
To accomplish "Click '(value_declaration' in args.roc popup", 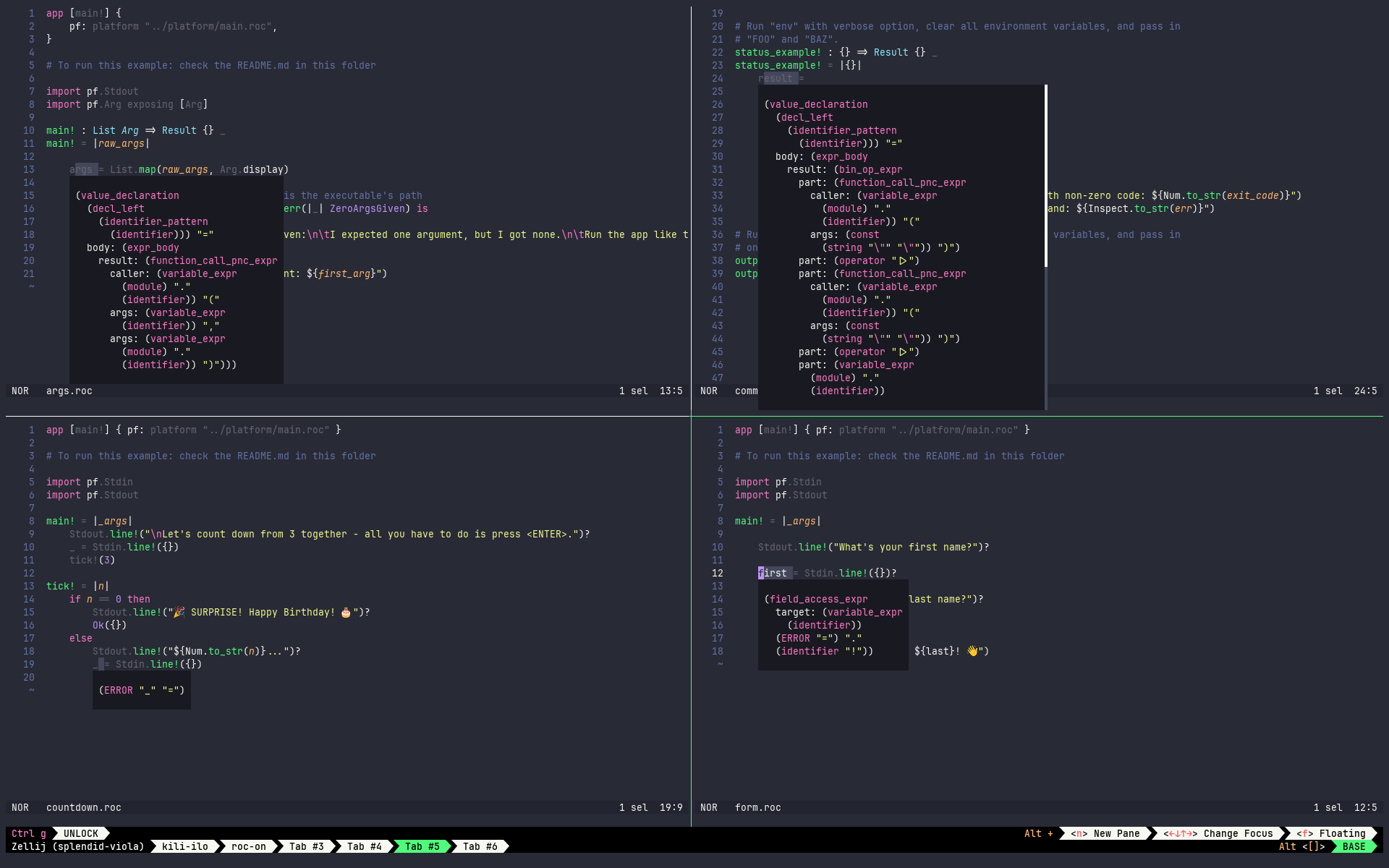I will (127, 195).
